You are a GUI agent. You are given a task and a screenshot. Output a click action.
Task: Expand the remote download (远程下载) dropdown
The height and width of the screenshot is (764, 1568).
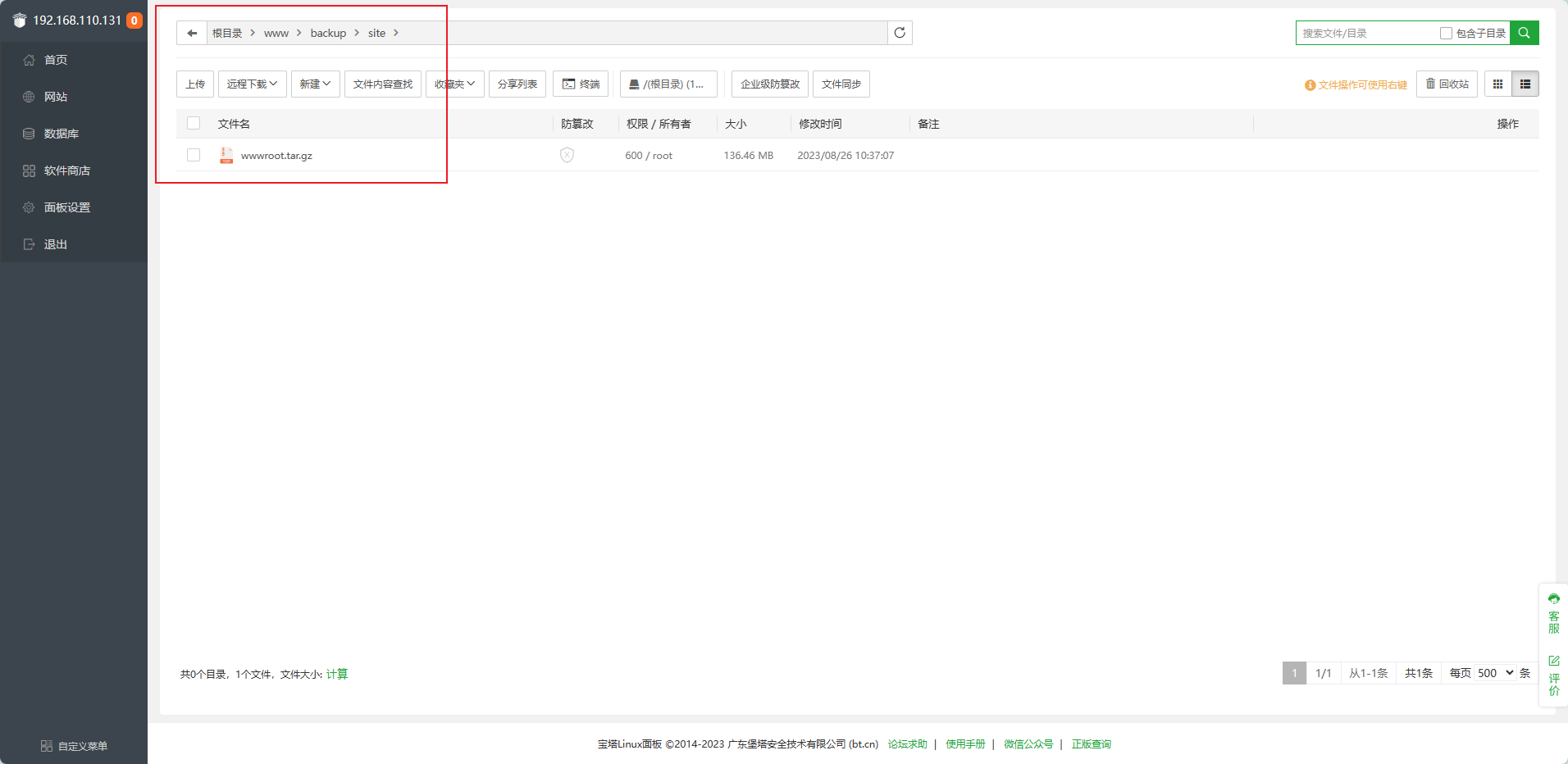252,84
